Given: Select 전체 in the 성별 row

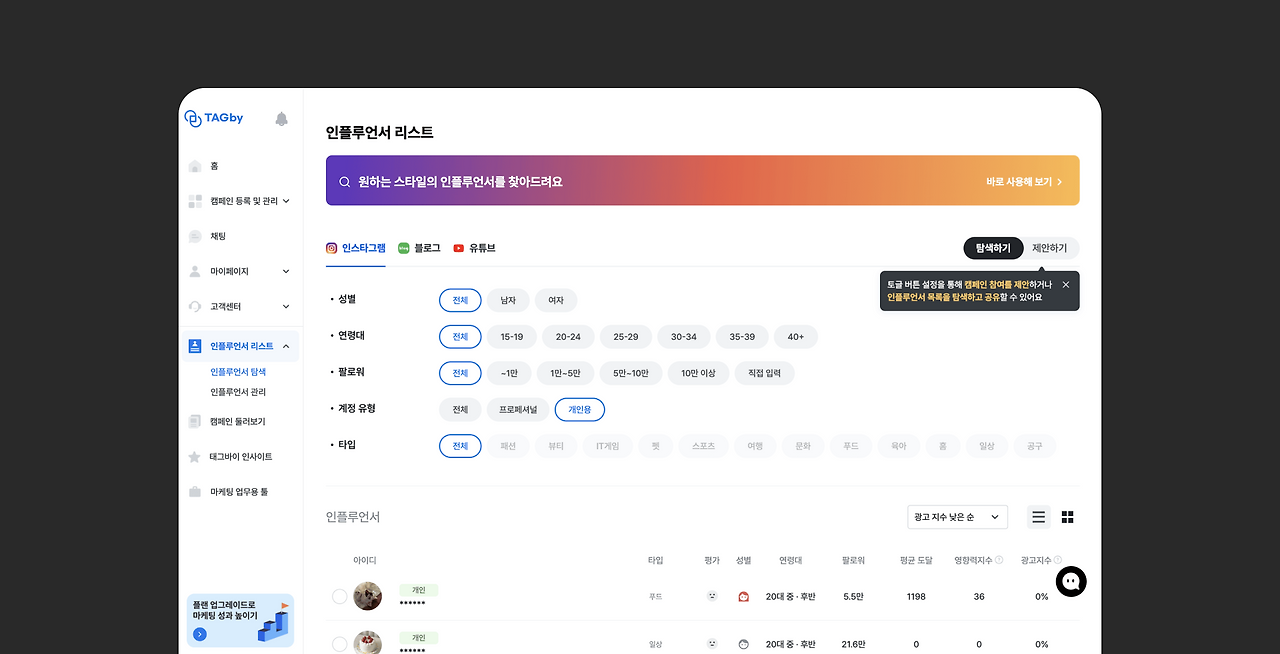Looking at the screenshot, I should pyautogui.click(x=460, y=300).
